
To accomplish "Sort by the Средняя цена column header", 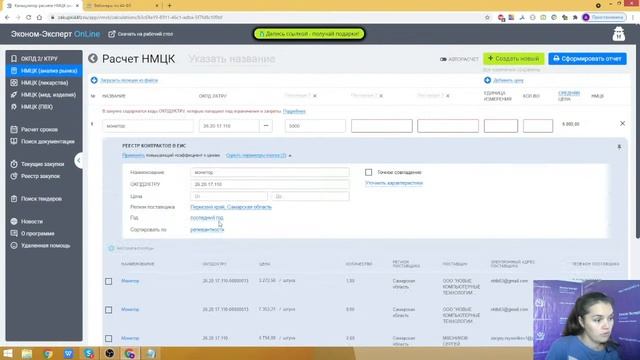I will pos(569,96).
